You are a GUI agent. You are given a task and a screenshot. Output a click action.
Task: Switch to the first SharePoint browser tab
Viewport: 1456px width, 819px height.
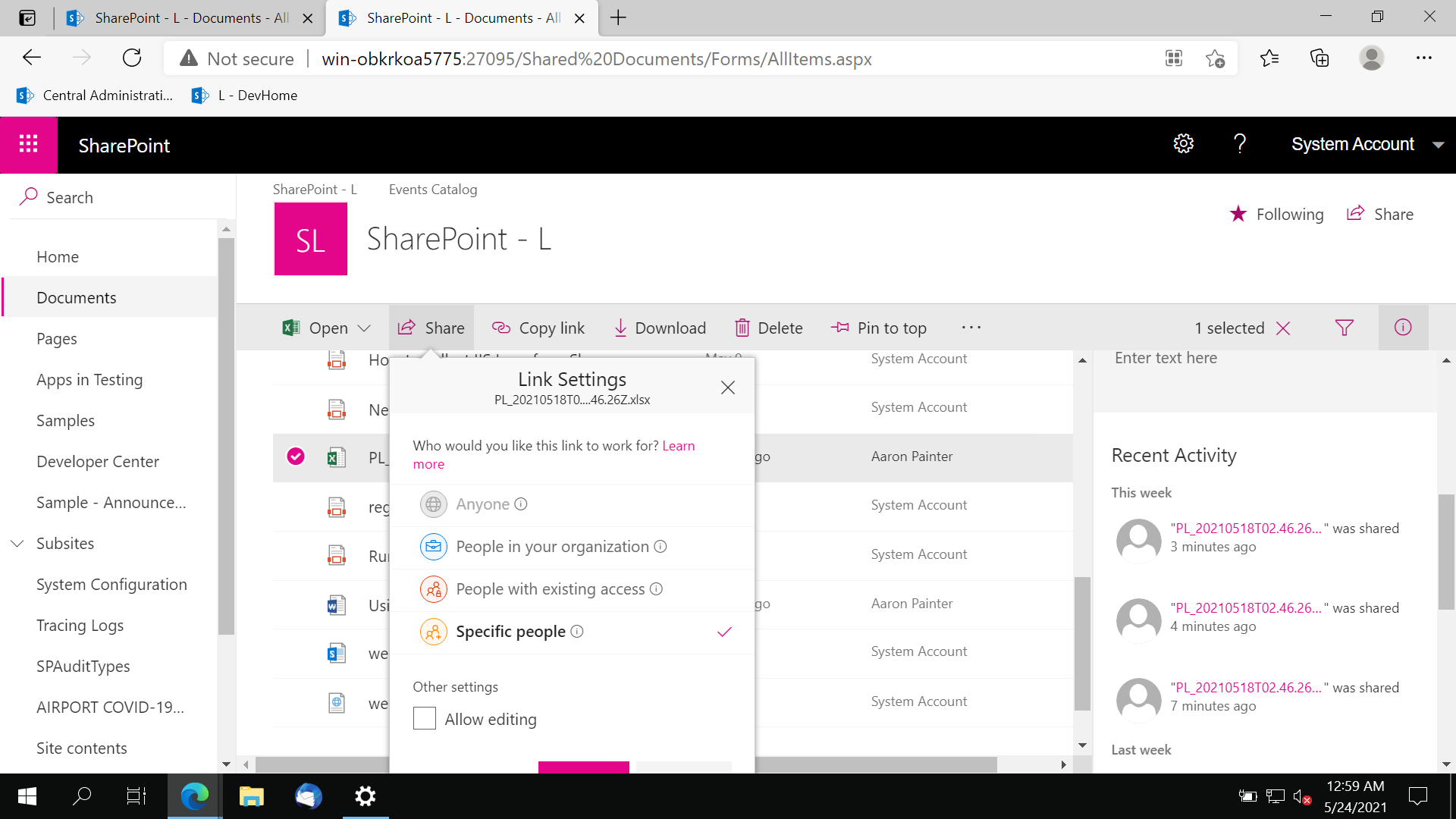pyautogui.click(x=190, y=18)
